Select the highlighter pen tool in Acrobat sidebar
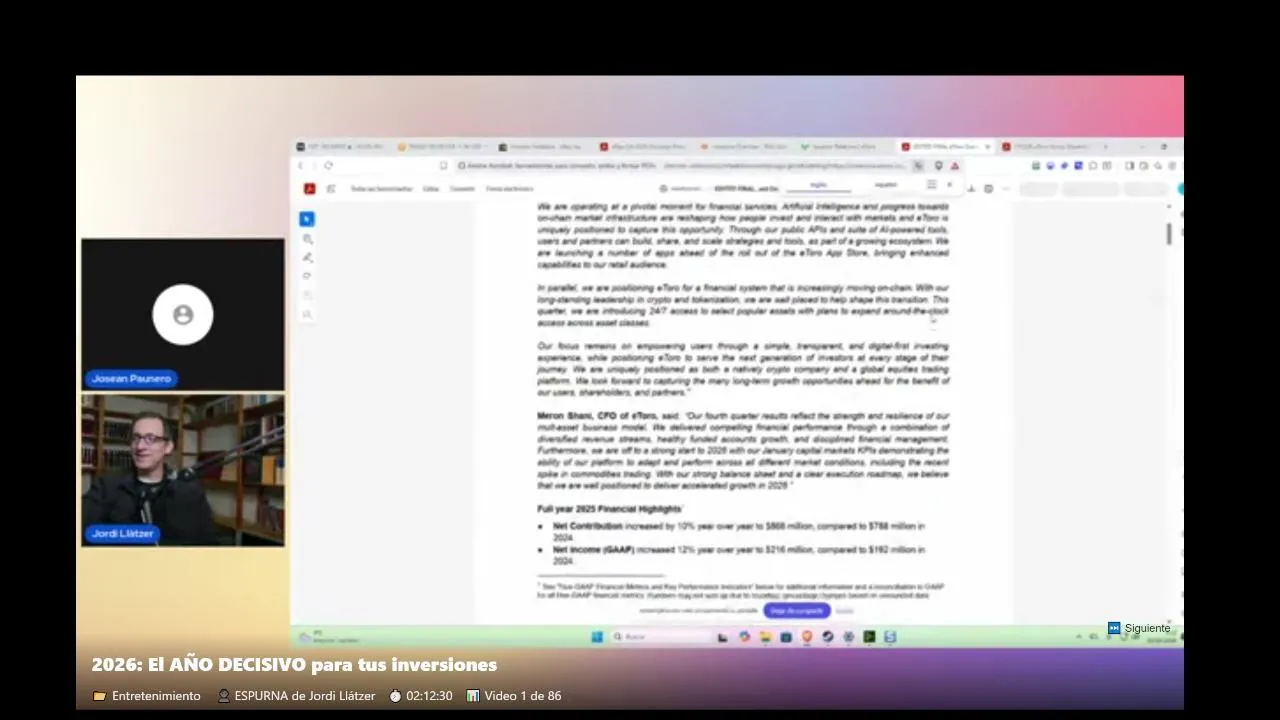This screenshot has height=720, width=1280. [x=307, y=257]
